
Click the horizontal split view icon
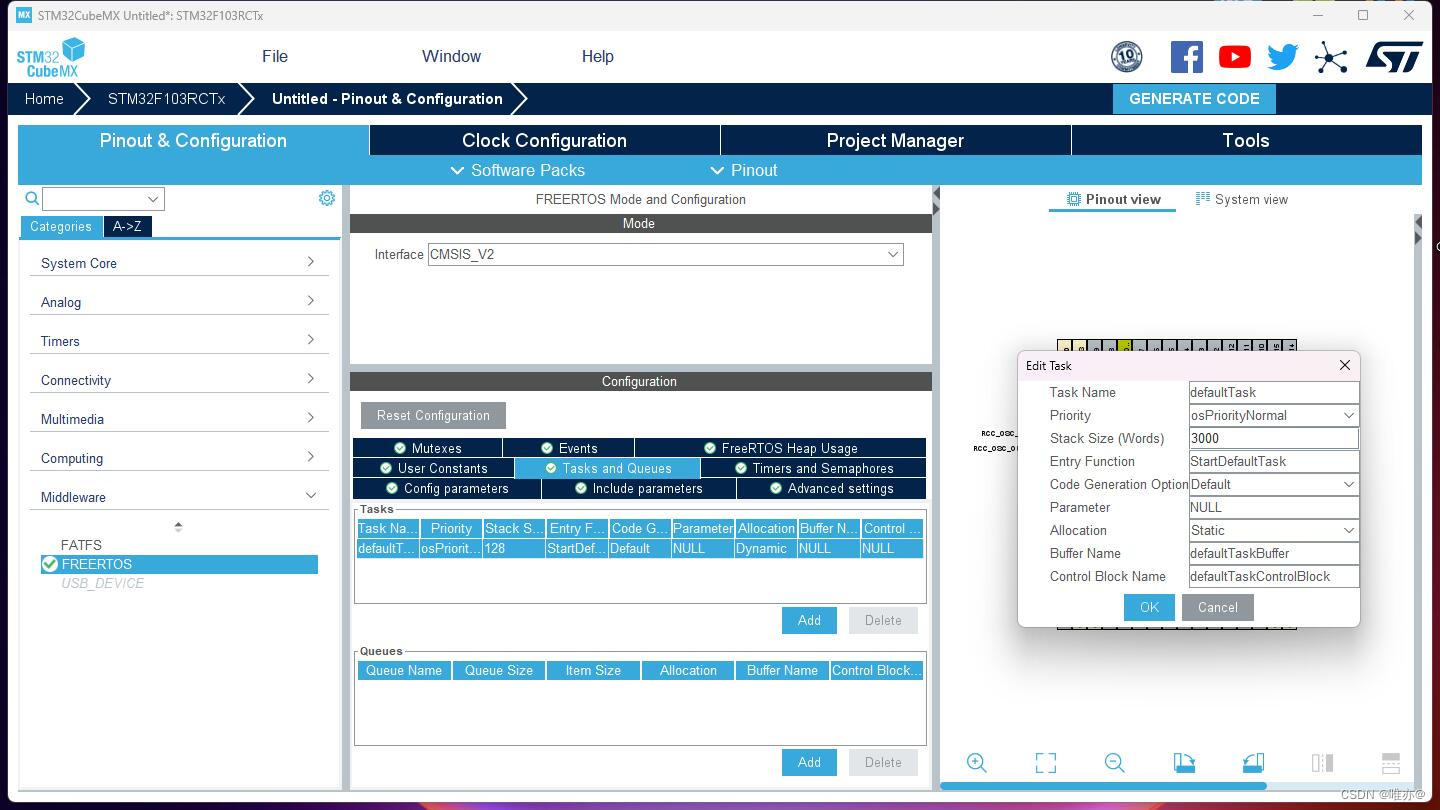click(x=1390, y=763)
